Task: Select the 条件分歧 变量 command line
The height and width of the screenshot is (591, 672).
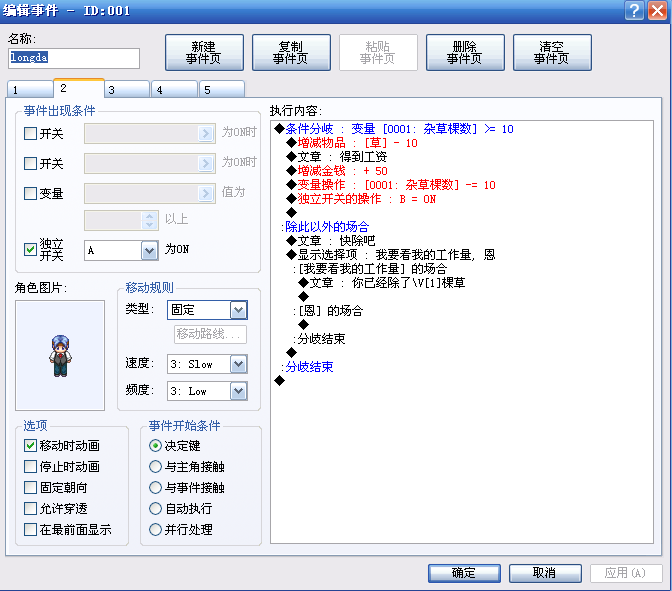Action: click(394, 129)
